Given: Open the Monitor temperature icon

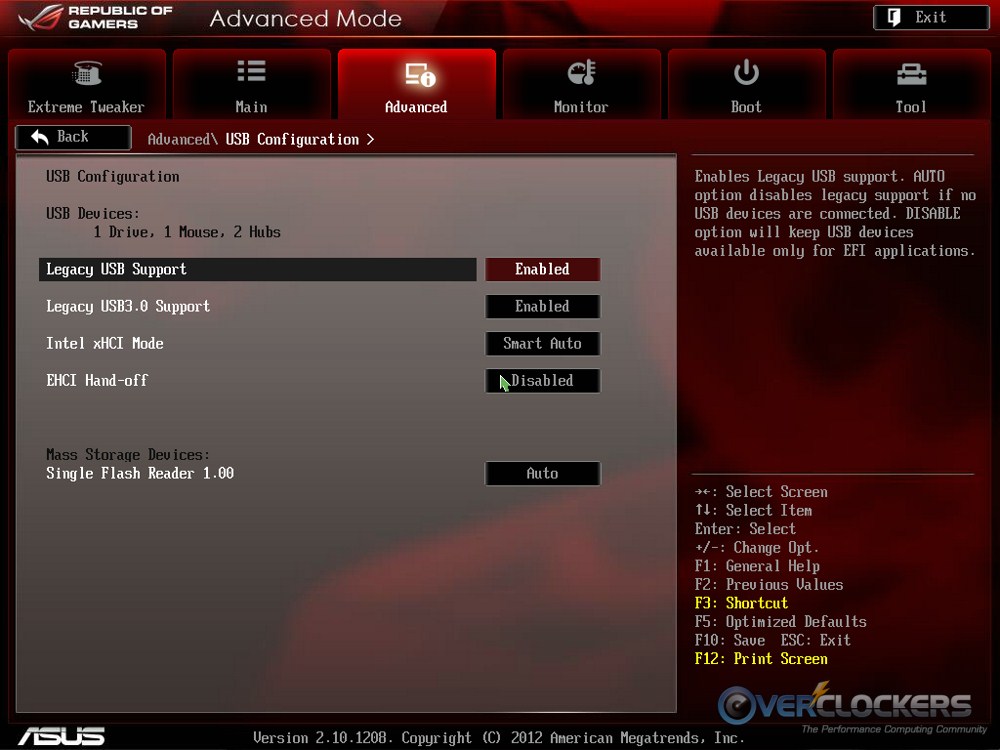Looking at the screenshot, I should [581, 73].
